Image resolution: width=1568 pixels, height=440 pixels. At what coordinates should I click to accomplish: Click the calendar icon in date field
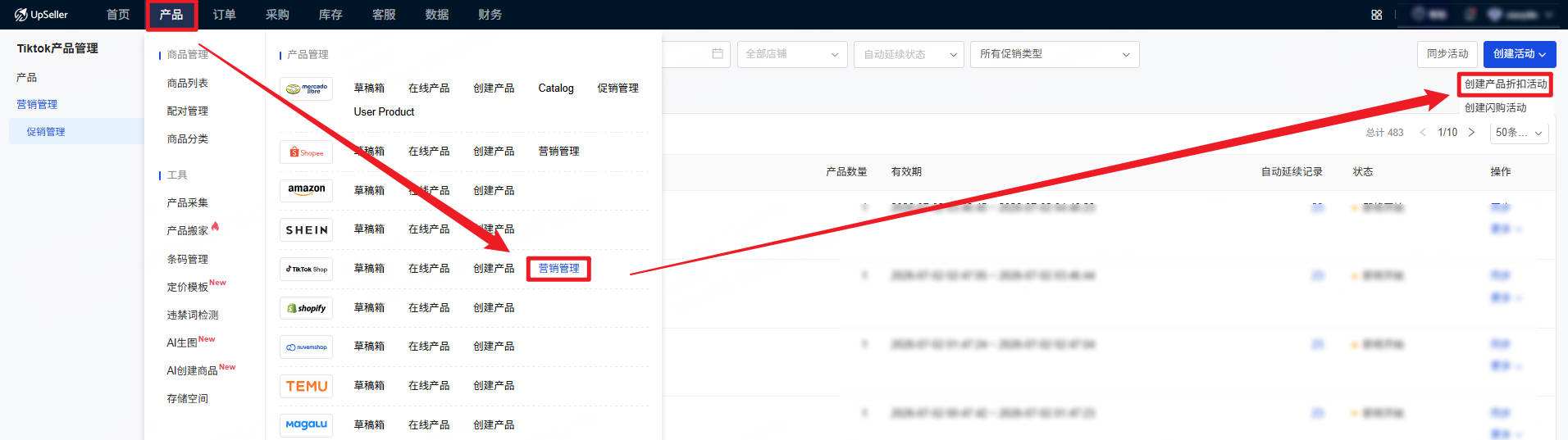coord(718,54)
